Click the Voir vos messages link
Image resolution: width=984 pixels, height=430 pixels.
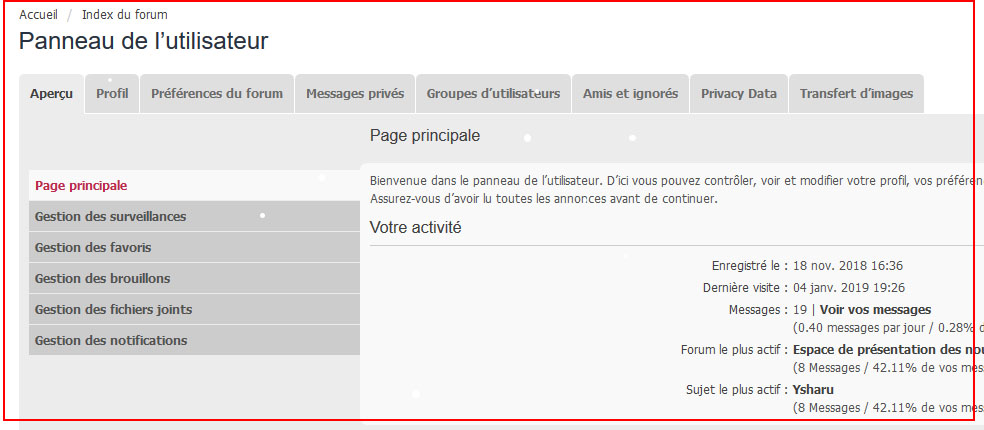(x=875, y=310)
